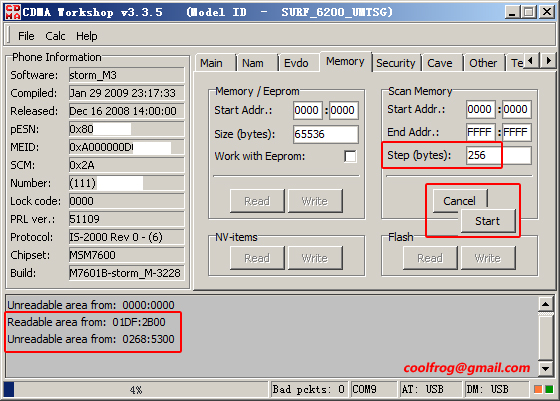Minimize the CDMA Workshop window
Image resolution: width=560 pixels, height=401 pixels.
point(512,12)
